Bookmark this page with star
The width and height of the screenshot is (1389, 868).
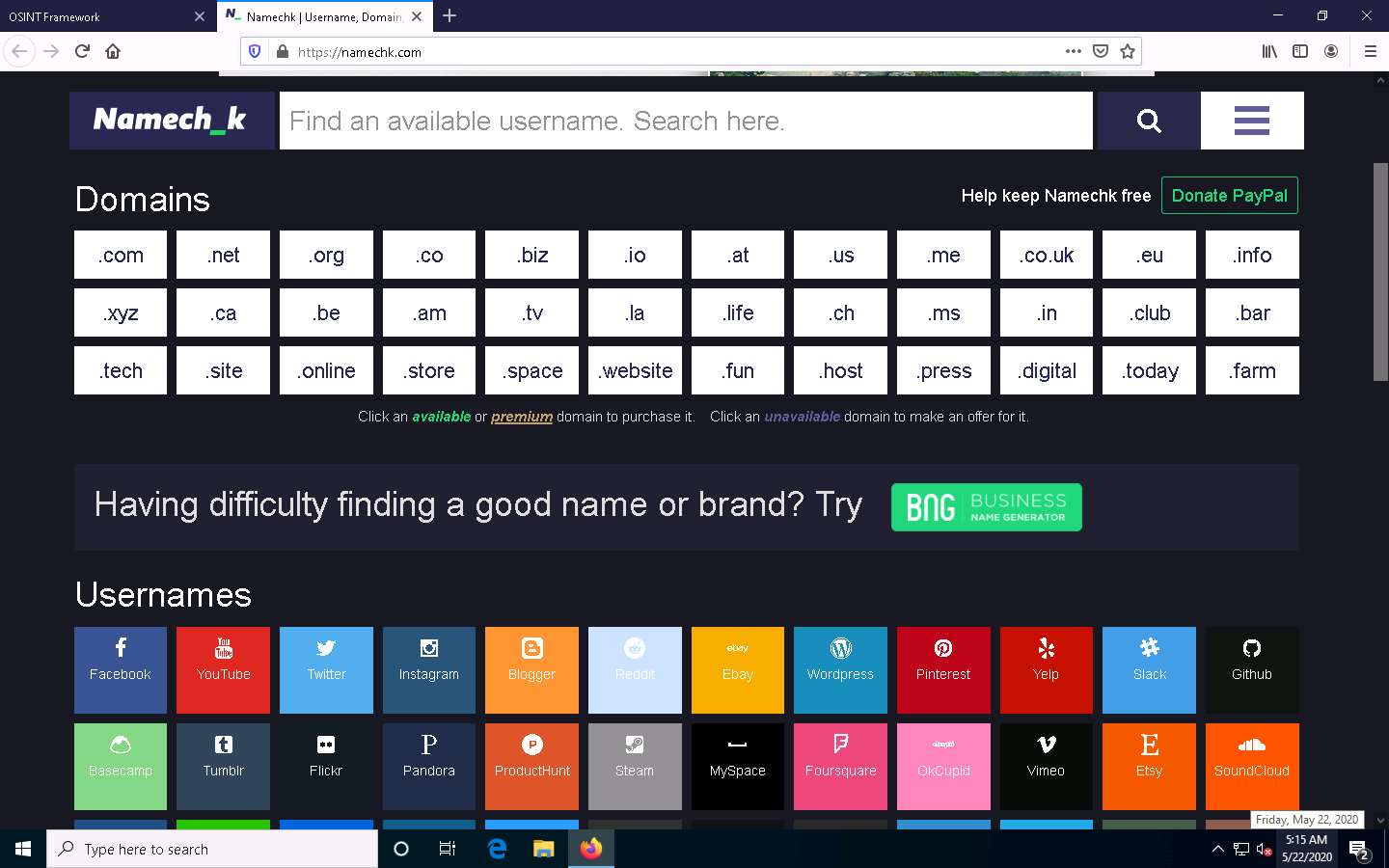(x=1127, y=51)
